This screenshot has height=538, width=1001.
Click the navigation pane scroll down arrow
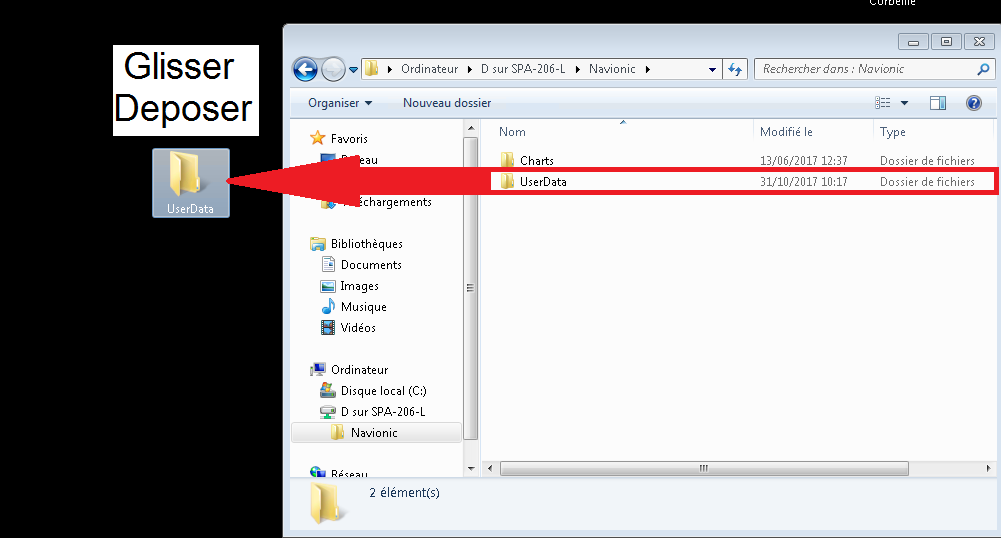471,468
